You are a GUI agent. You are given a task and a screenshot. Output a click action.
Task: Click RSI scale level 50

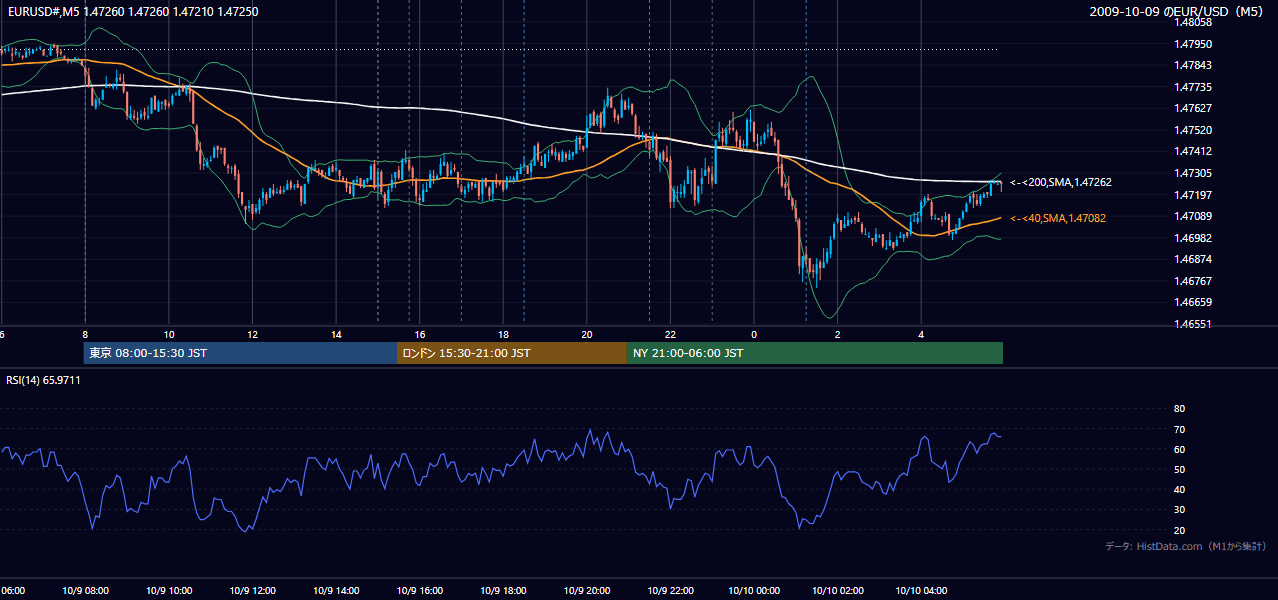point(1179,469)
